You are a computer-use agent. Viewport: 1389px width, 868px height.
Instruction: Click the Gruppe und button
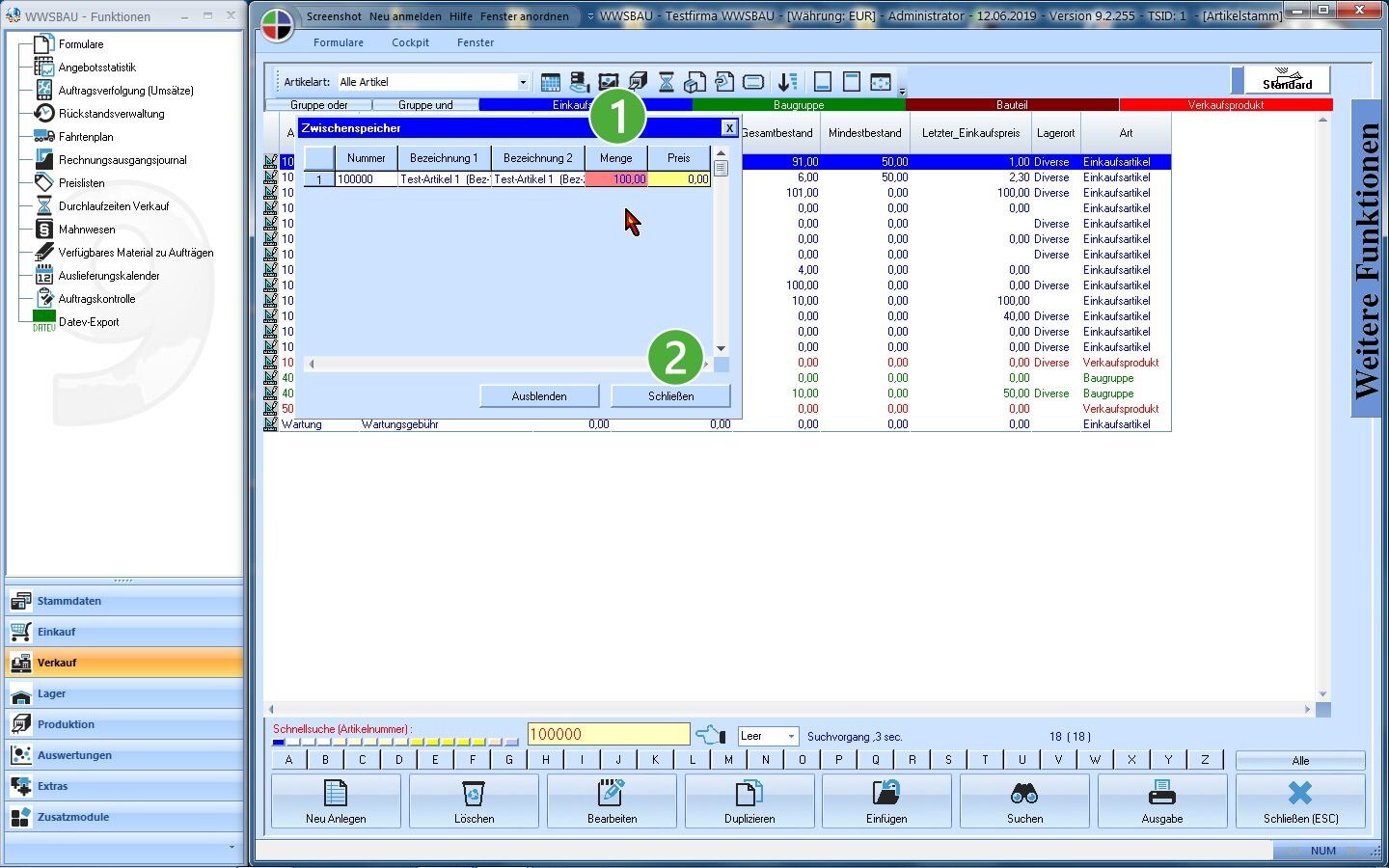(x=425, y=105)
